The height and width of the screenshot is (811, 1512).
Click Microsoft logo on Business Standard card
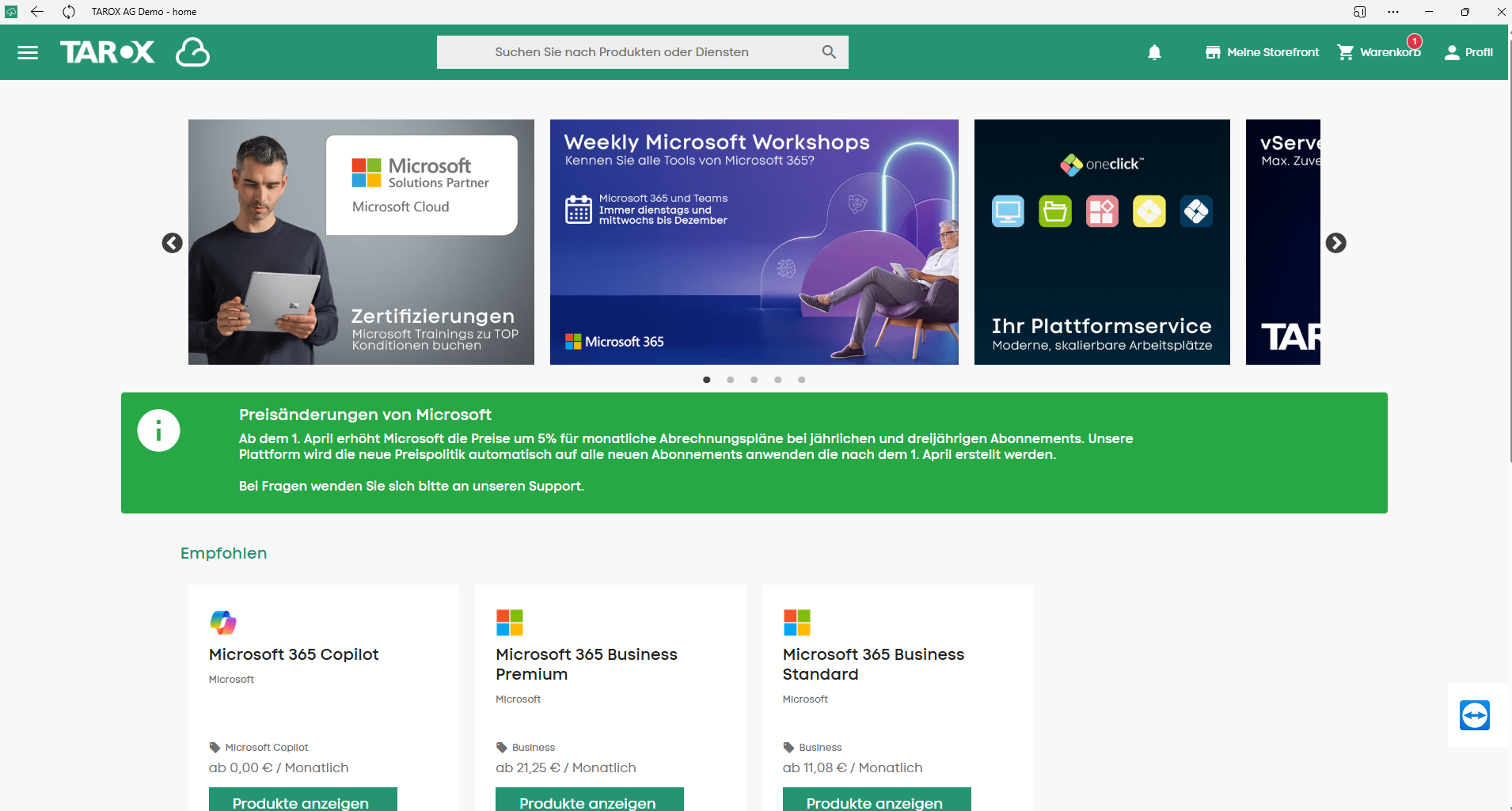coord(796,623)
